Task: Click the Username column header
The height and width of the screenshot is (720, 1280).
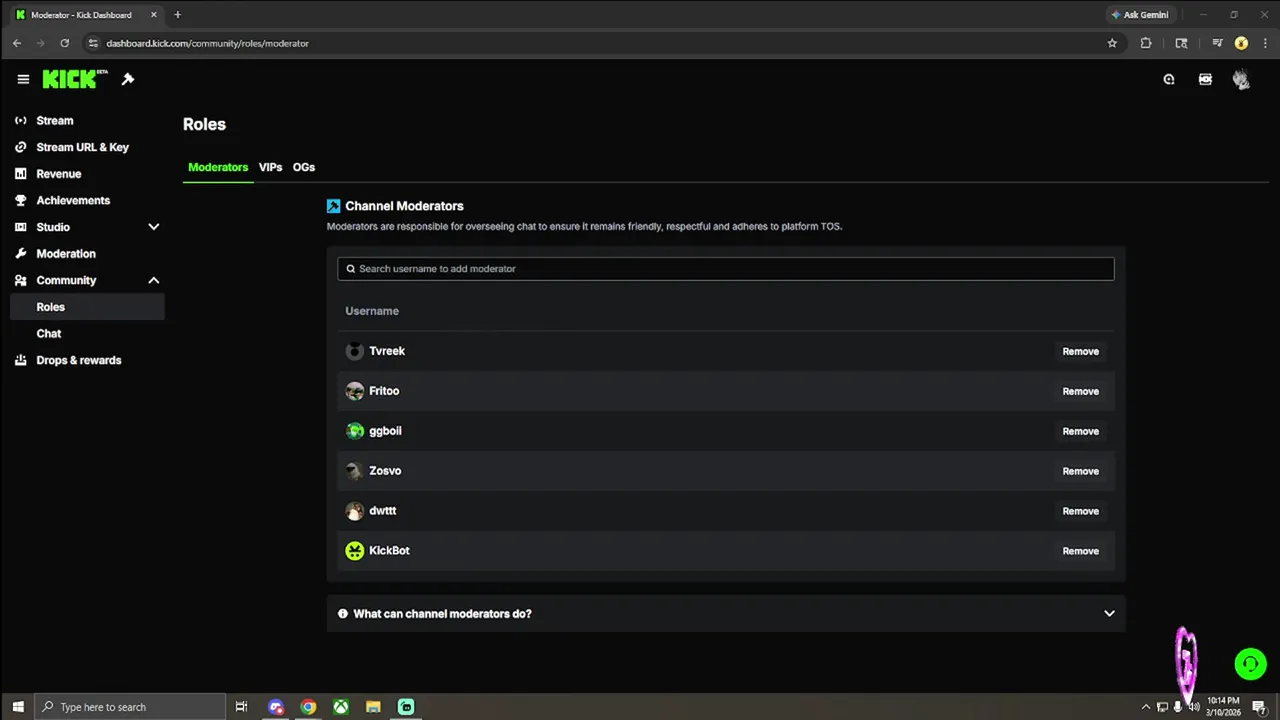Action: click(x=372, y=311)
